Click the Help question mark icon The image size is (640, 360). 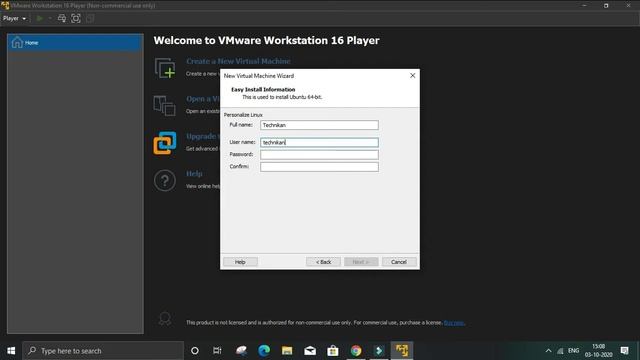point(165,180)
